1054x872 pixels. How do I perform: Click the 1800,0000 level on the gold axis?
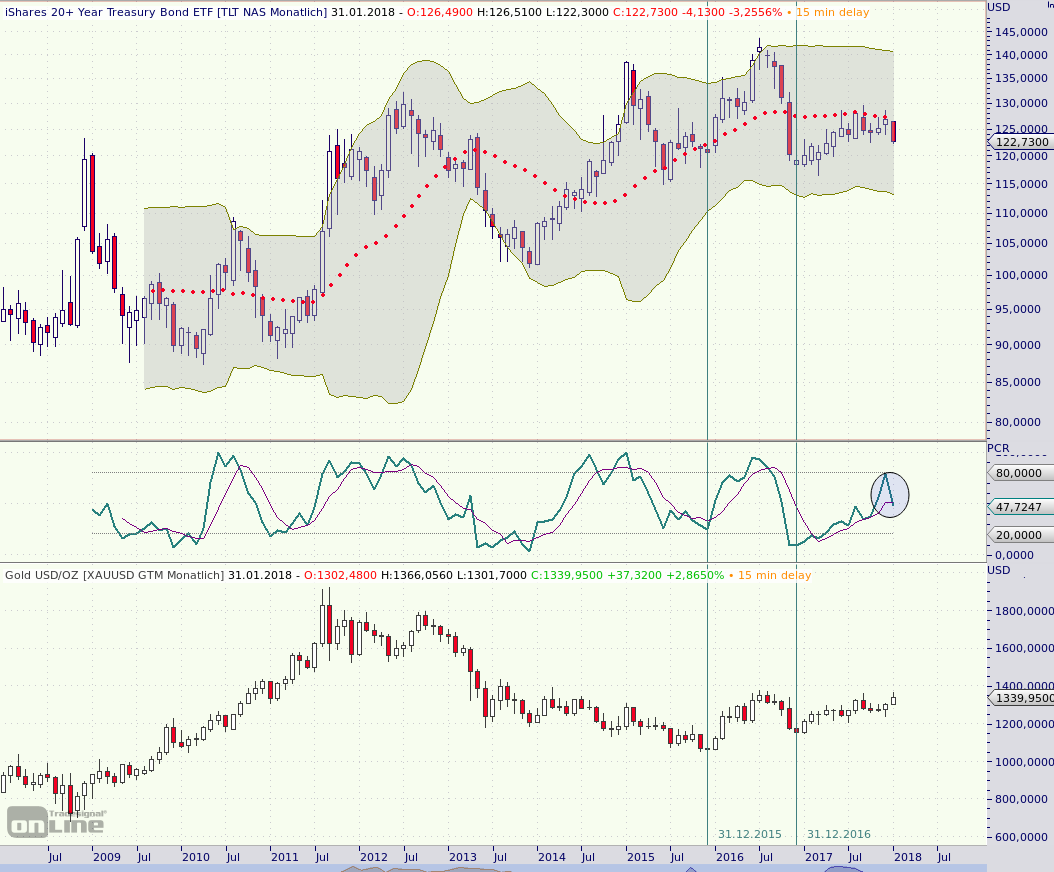click(x=1024, y=610)
